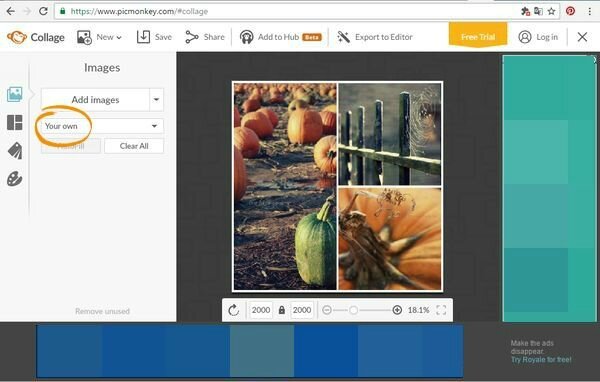This screenshot has height=382, width=600.
Task: Click the 18.1% zoom percentage
Action: [x=418, y=310]
